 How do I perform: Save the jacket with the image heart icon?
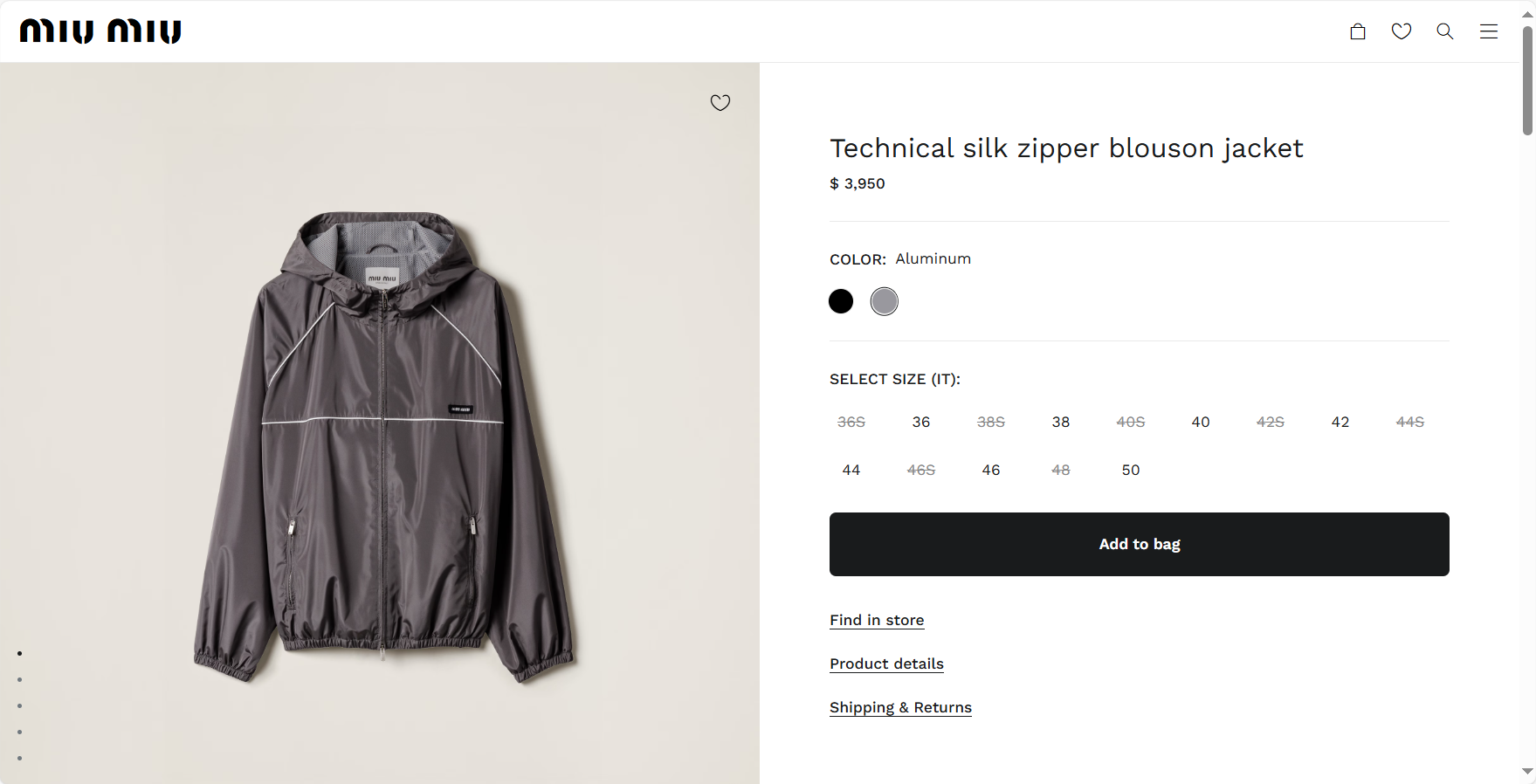(720, 103)
